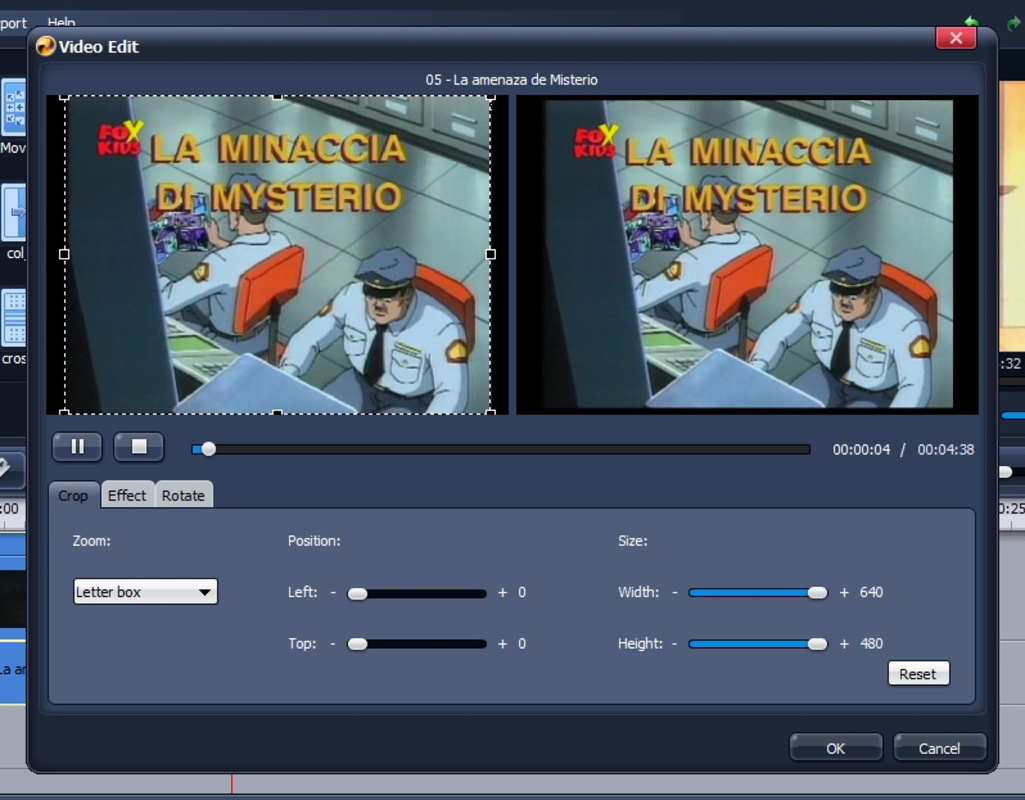Click the crop box right-middle handle

pos(491,254)
